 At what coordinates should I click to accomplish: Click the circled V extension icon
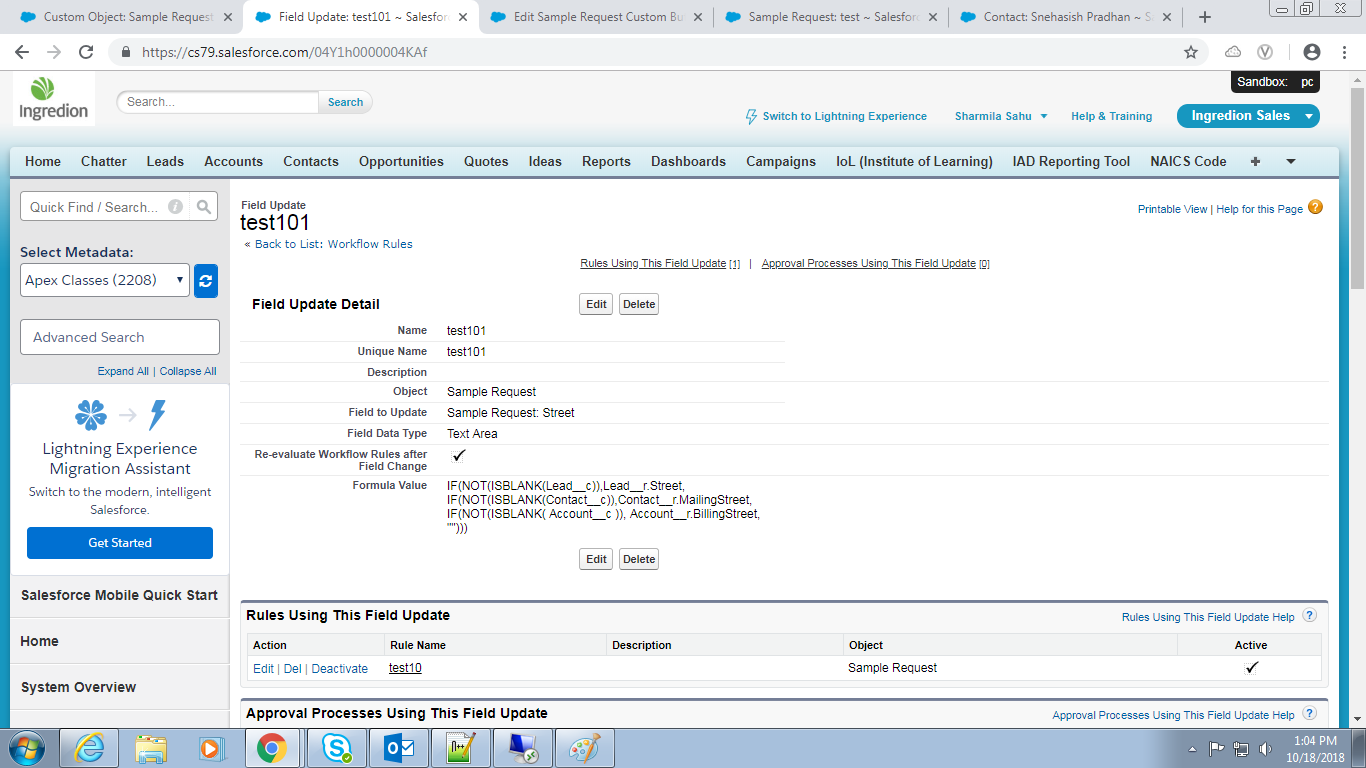[1265, 52]
